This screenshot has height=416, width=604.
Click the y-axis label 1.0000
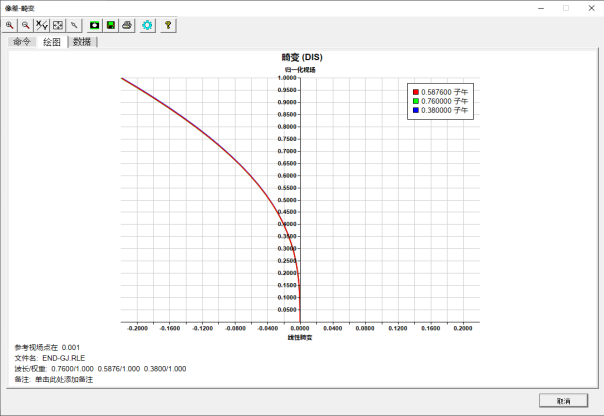point(287,78)
